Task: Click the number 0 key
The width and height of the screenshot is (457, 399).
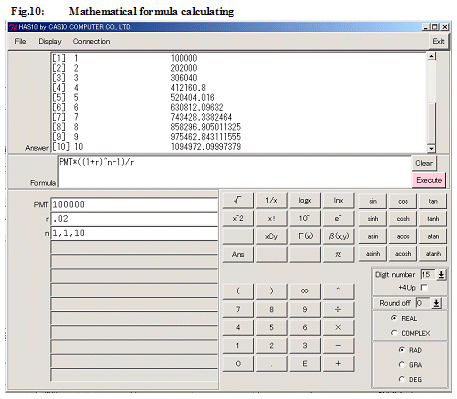Action: point(238,364)
